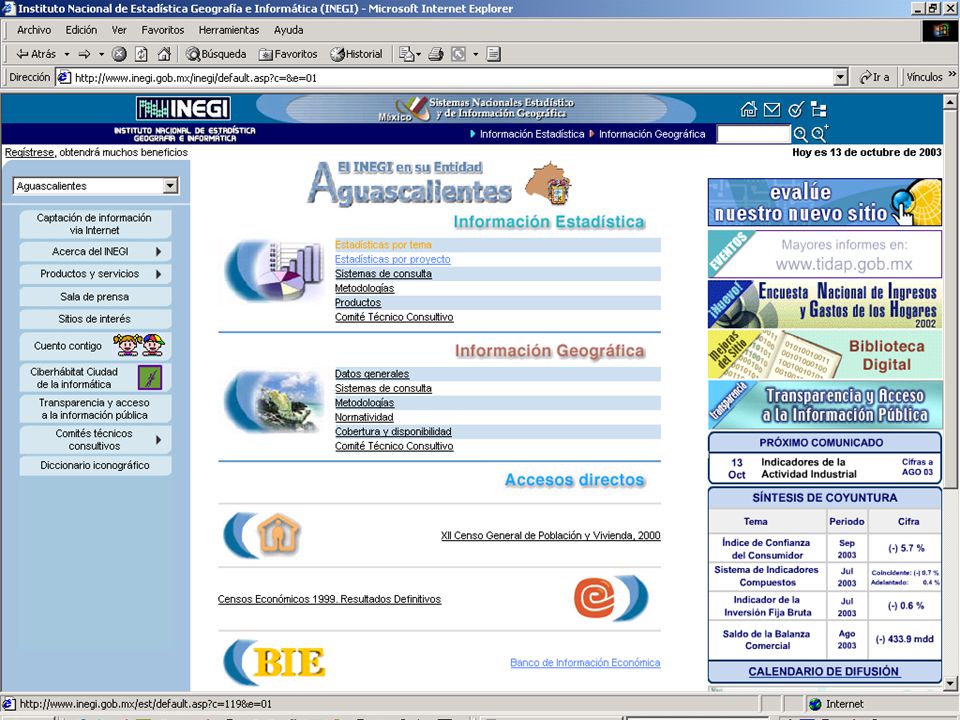
Task: Expand the Acerca del INEGI submenu
Action: (158, 252)
